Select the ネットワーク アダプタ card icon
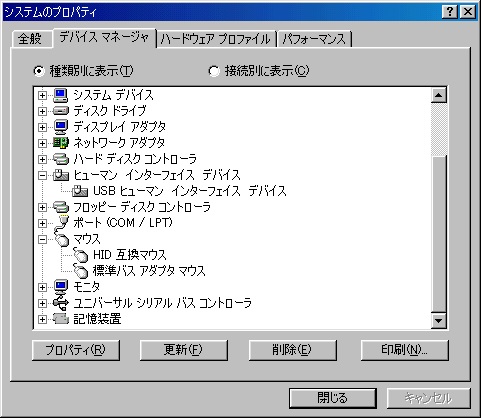Viewport: 481px width, 418px height. [x=61, y=143]
